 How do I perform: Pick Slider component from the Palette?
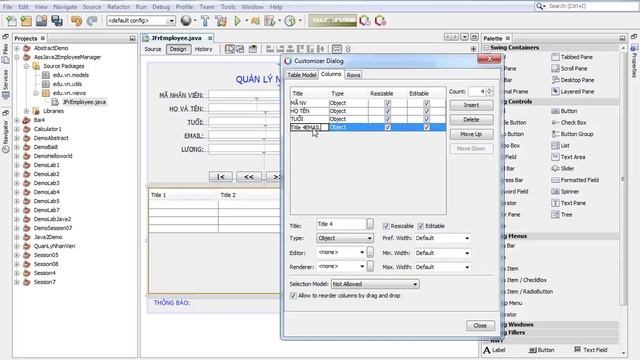click(563, 169)
